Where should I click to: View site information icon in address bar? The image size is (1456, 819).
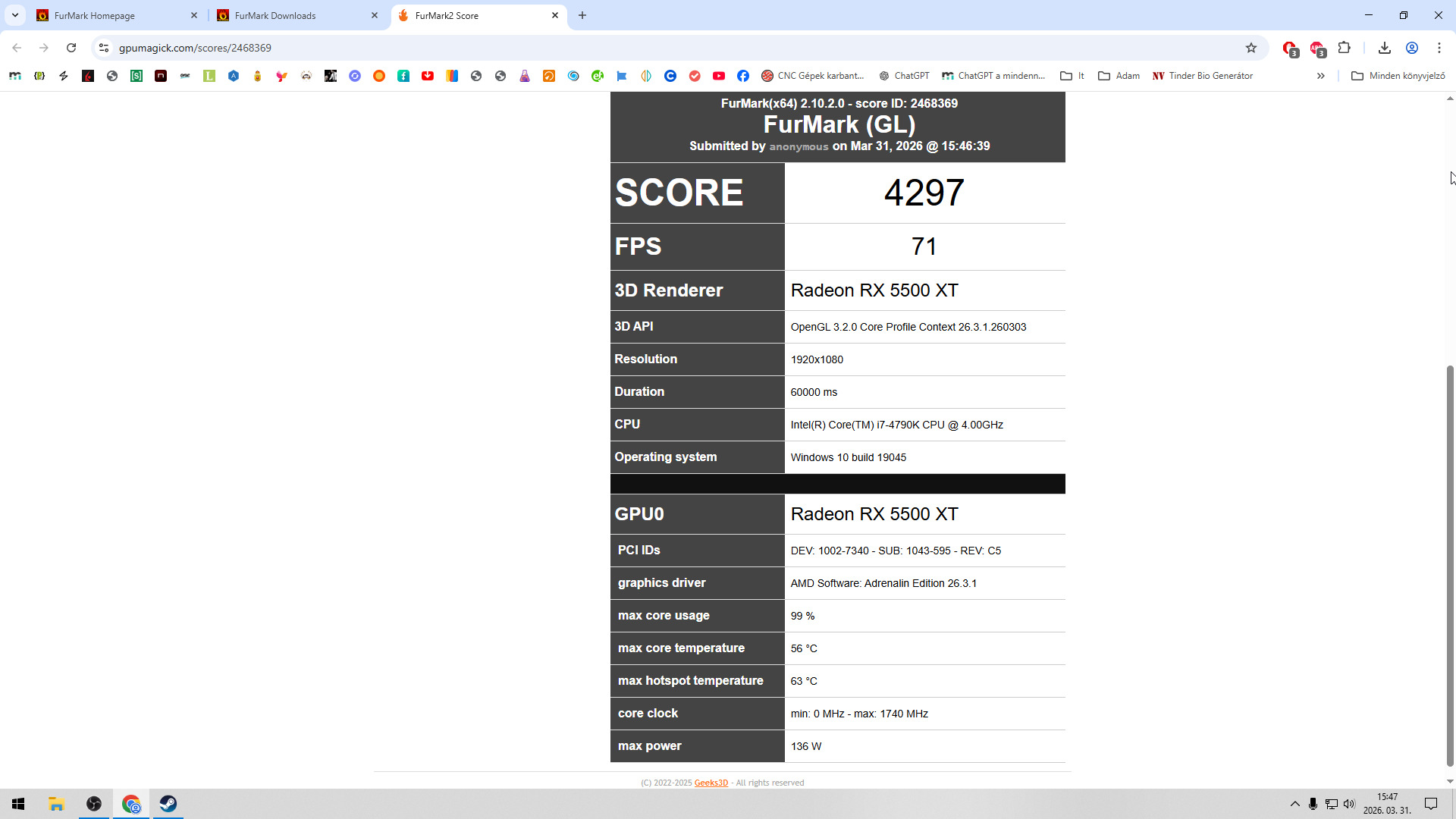click(104, 48)
